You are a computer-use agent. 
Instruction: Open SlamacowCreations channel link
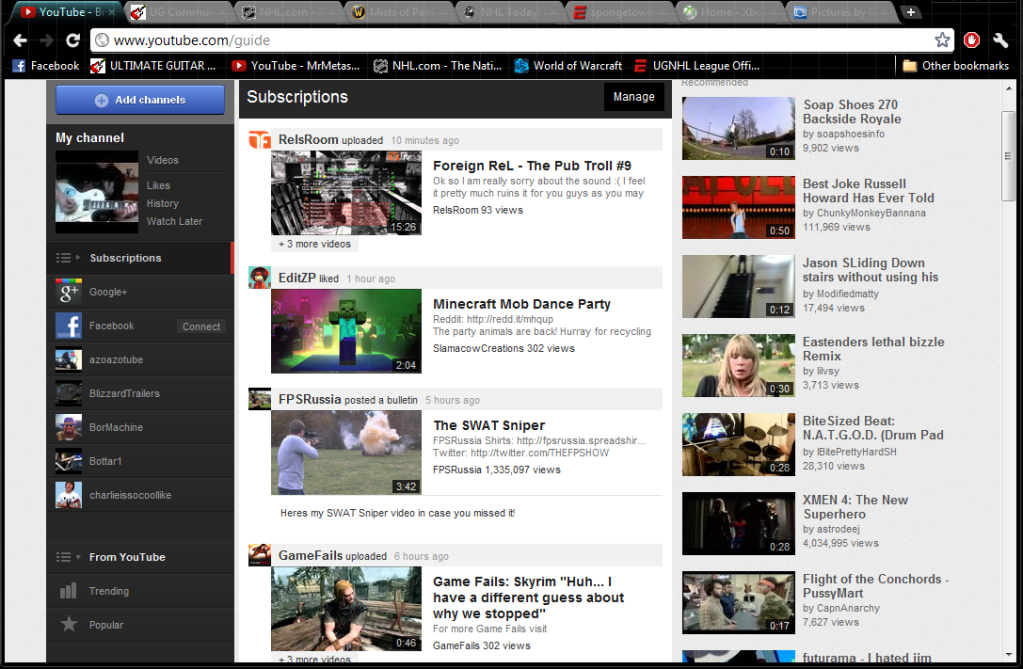(478, 349)
